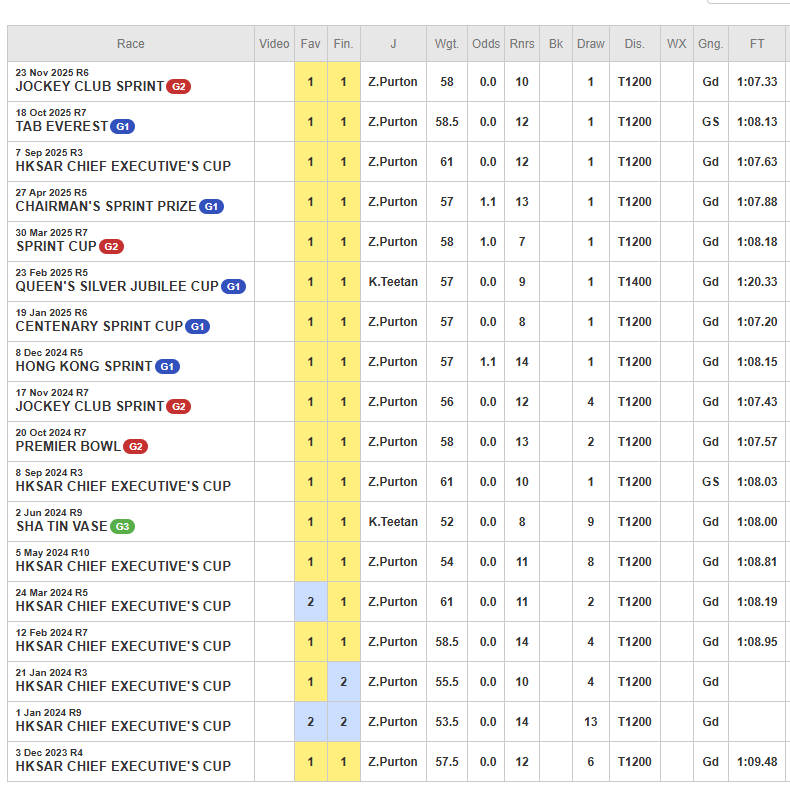This screenshot has height=788, width=790.
Task: Sort by the WX column header
Action: point(676,44)
